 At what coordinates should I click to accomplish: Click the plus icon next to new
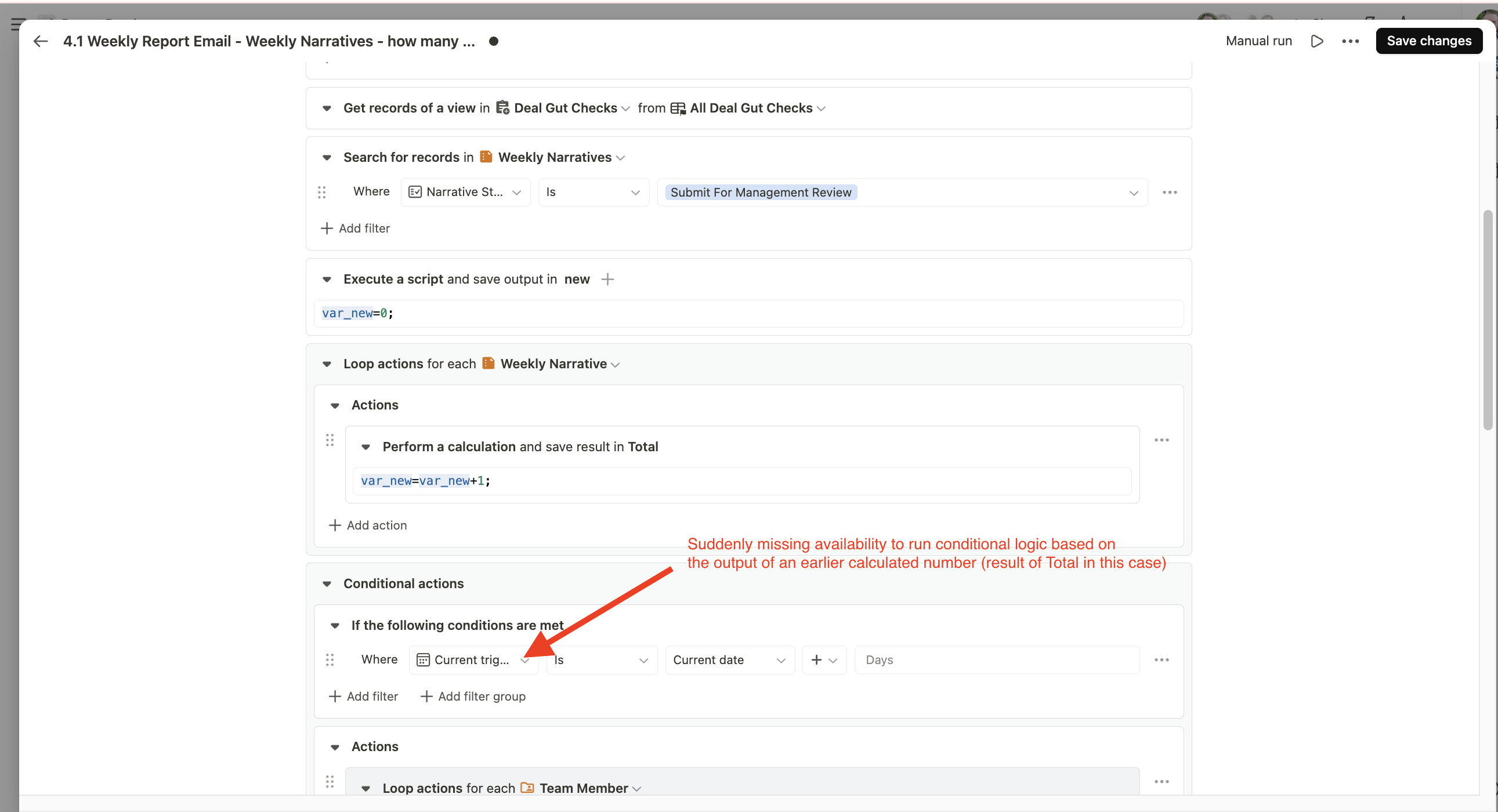click(607, 280)
